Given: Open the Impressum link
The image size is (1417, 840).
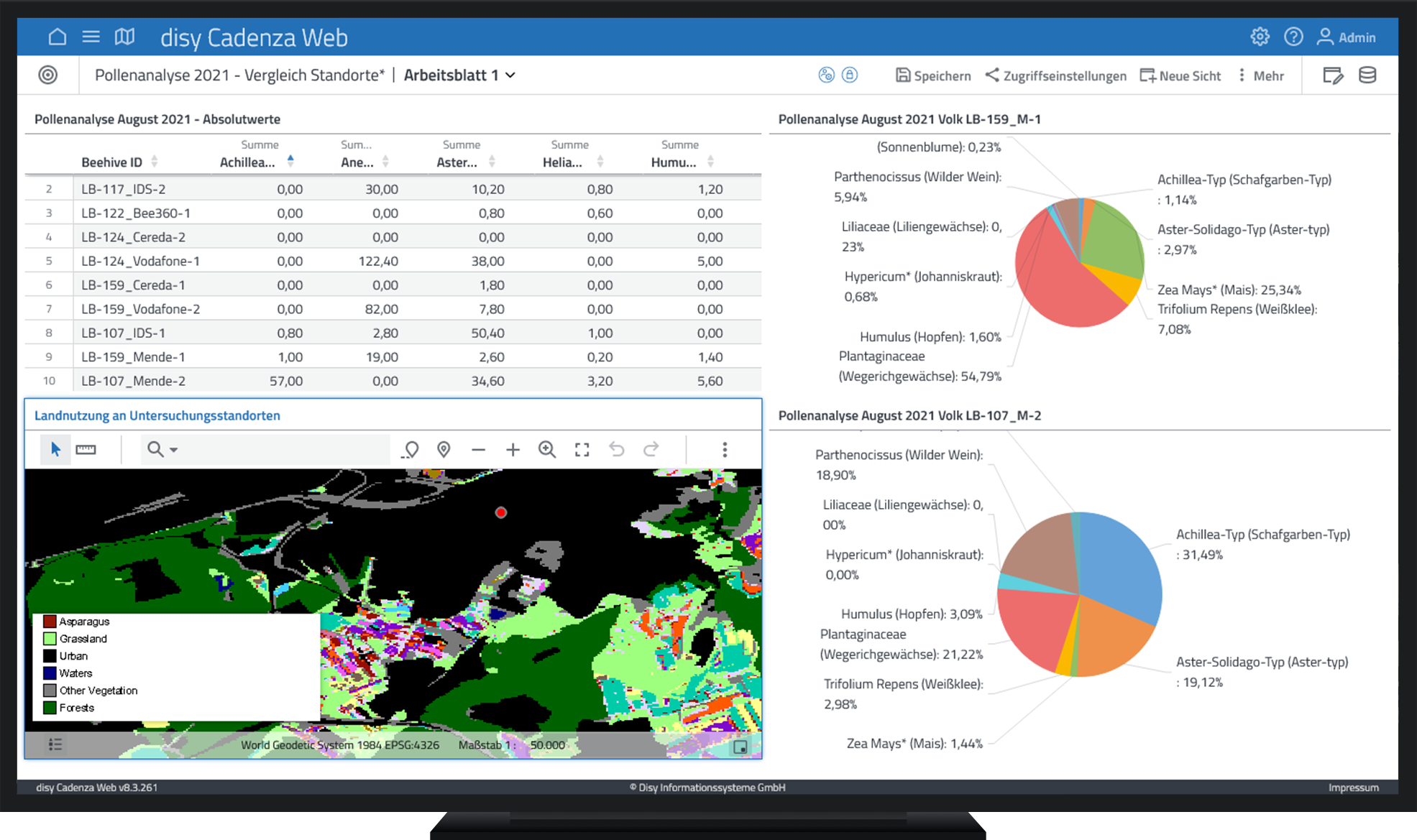Looking at the screenshot, I should pyautogui.click(x=1353, y=788).
